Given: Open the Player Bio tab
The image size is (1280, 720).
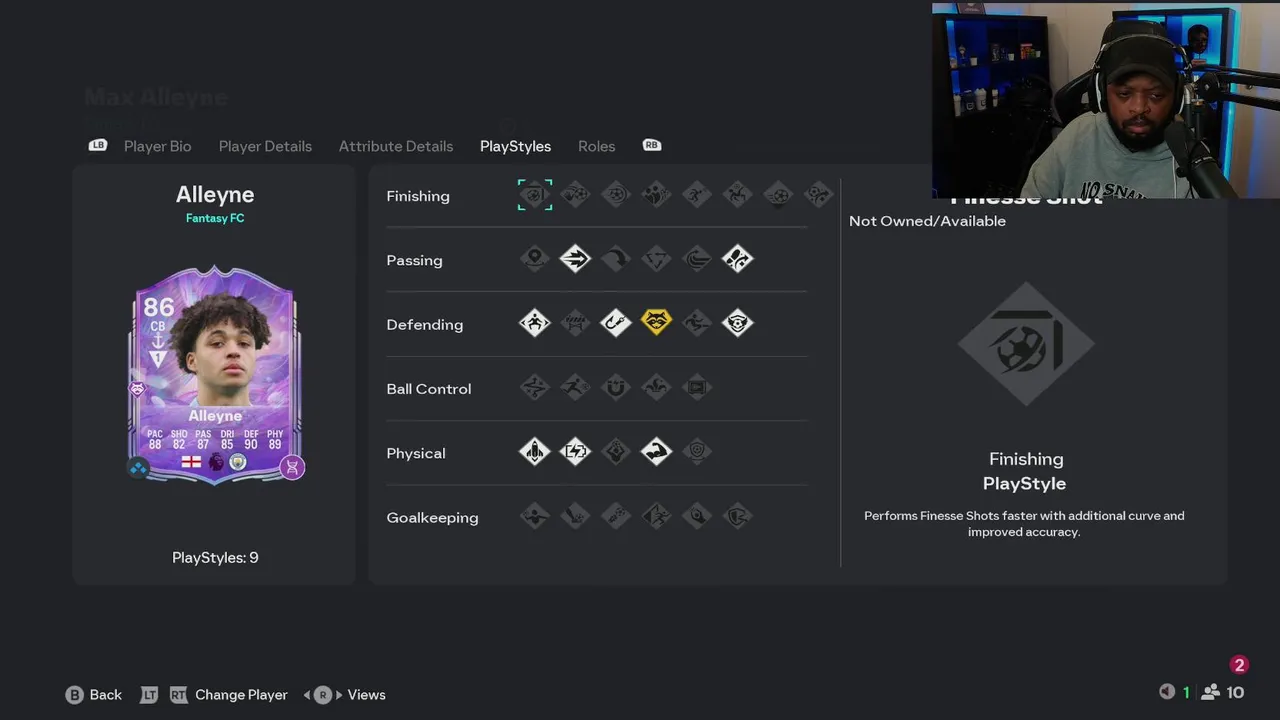Looking at the screenshot, I should [x=157, y=146].
